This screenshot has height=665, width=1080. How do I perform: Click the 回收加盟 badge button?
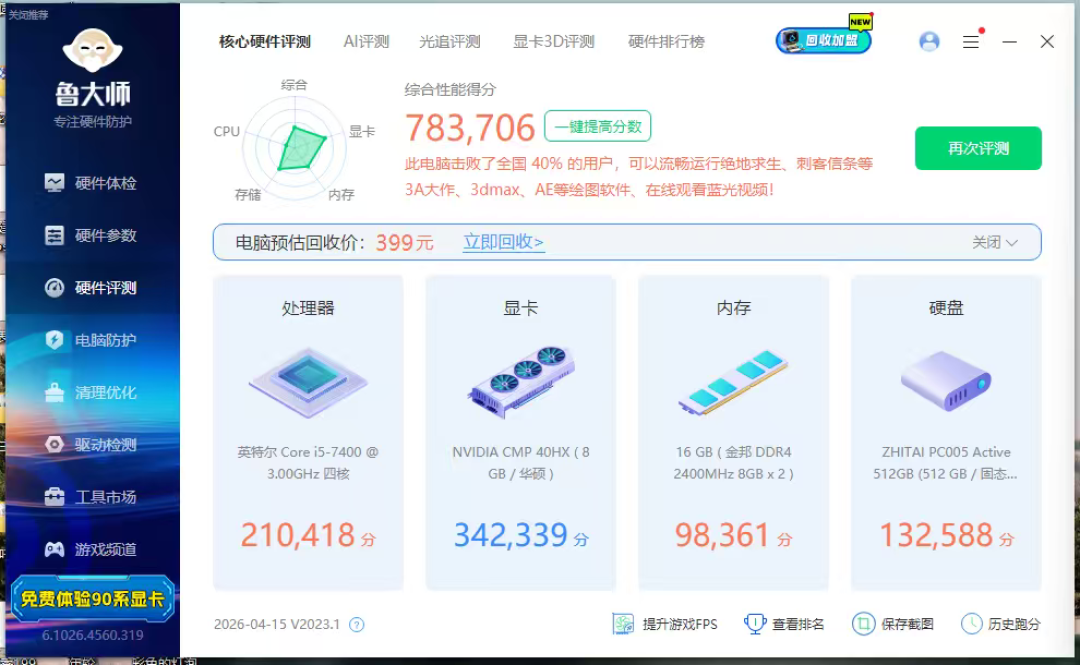coord(824,40)
